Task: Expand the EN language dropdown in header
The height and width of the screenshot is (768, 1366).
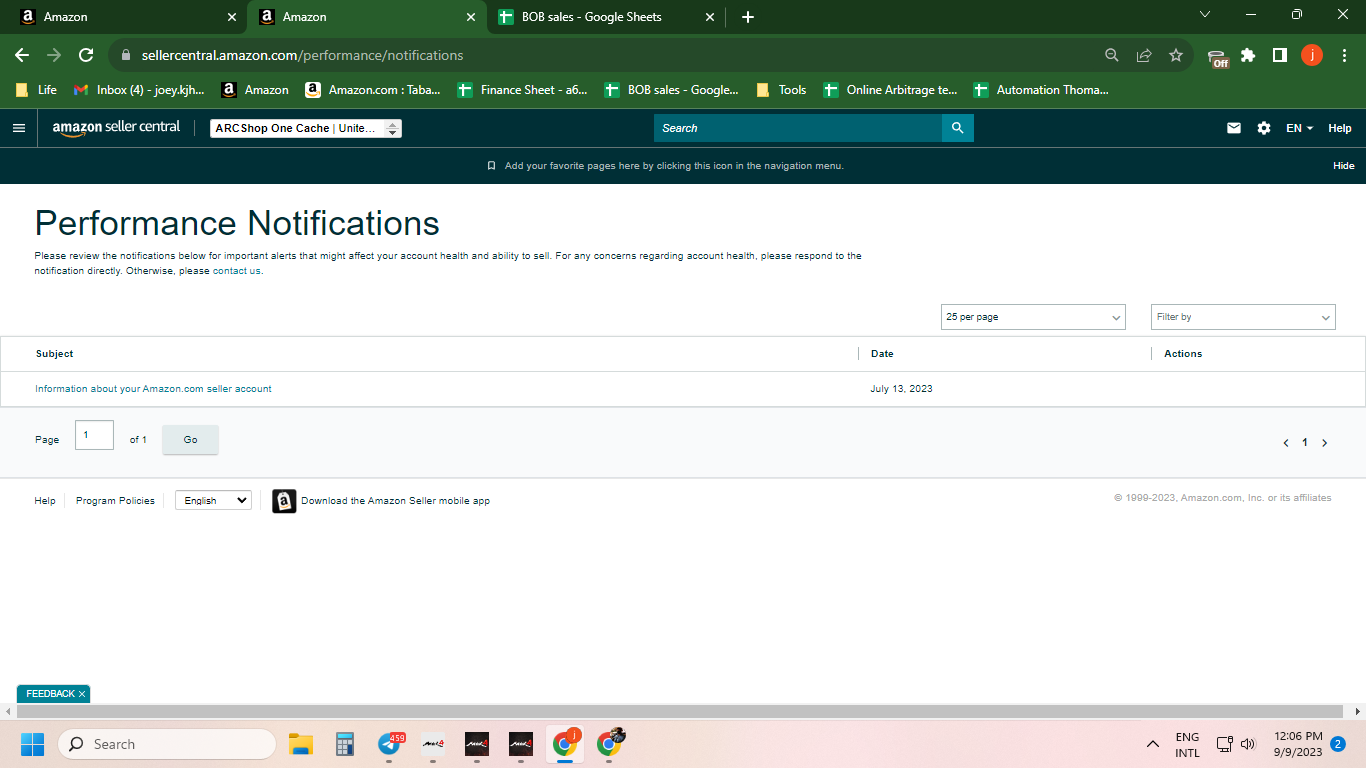Action: click(x=1299, y=128)
